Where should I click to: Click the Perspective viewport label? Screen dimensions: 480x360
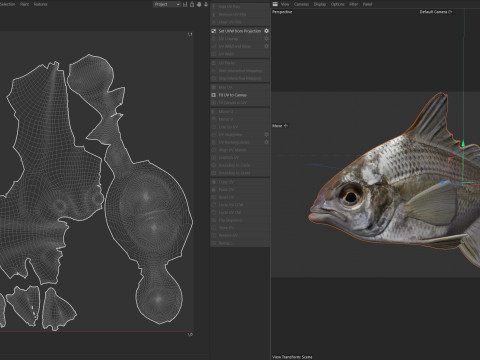coord(282,12)
